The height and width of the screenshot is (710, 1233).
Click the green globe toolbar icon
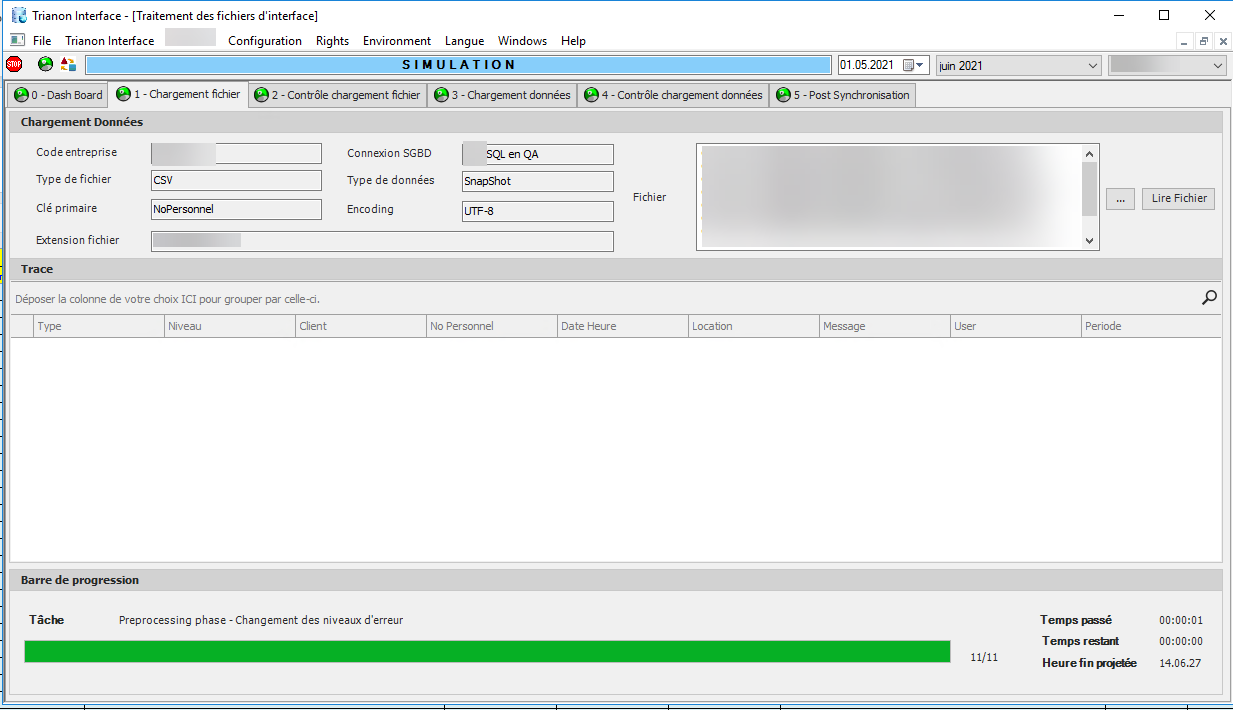[x=45, y=65]
